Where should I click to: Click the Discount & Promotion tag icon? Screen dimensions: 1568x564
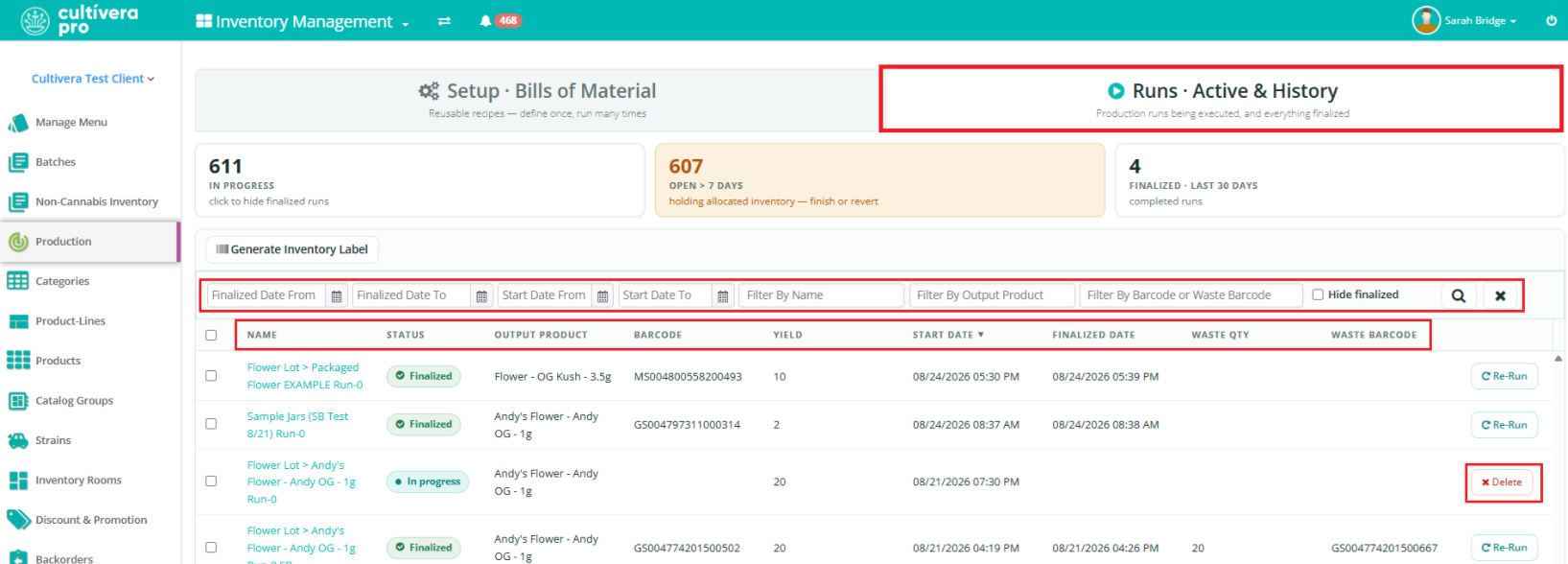17,520
